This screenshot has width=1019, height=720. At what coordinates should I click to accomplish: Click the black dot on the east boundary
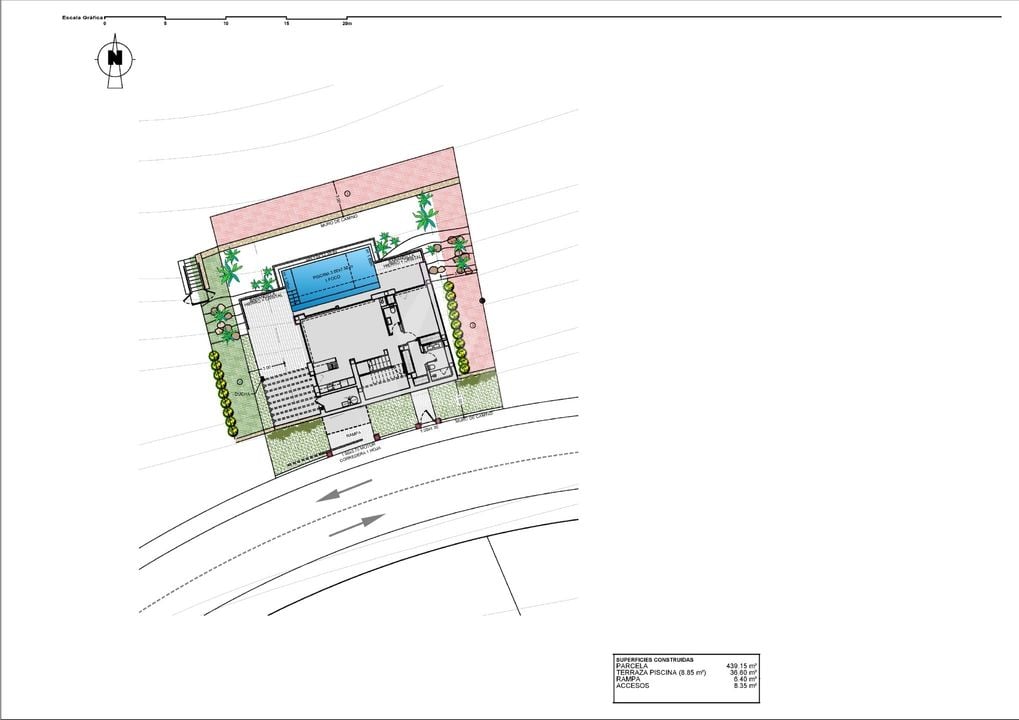click(483, 300)
